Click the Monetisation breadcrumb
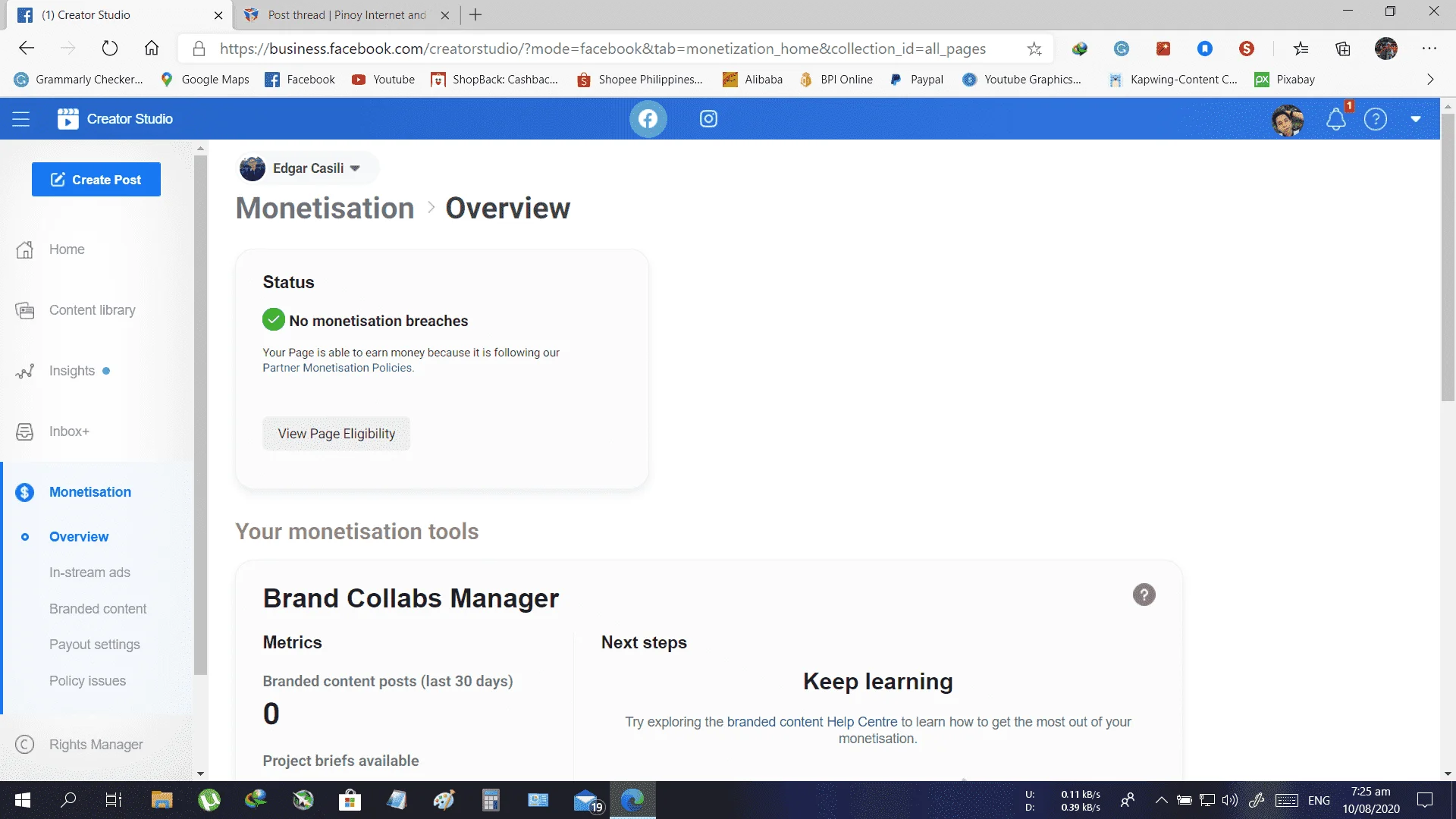 325,209
